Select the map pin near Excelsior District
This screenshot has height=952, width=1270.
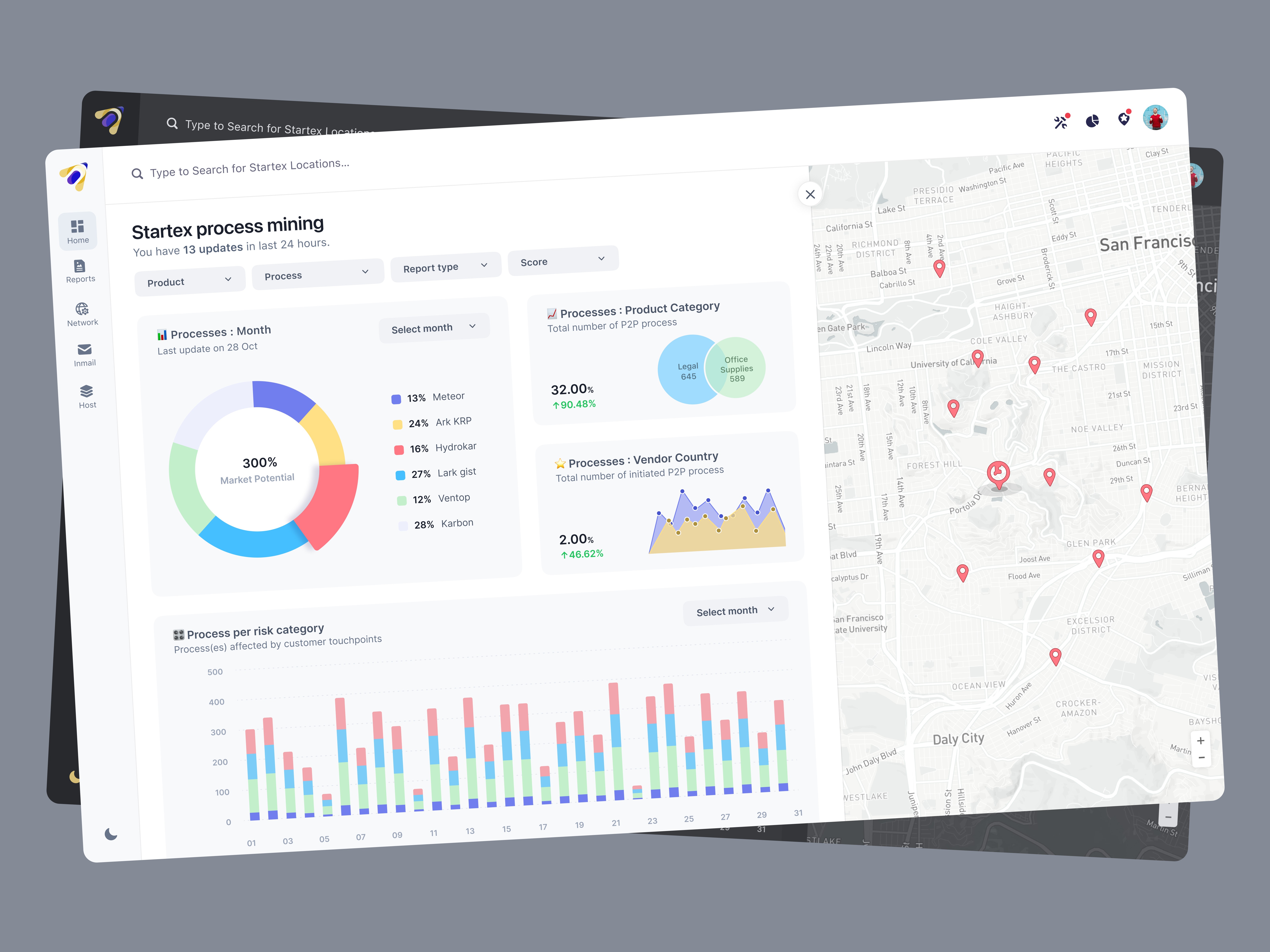pyautogui.click(x=1055, y=657)
